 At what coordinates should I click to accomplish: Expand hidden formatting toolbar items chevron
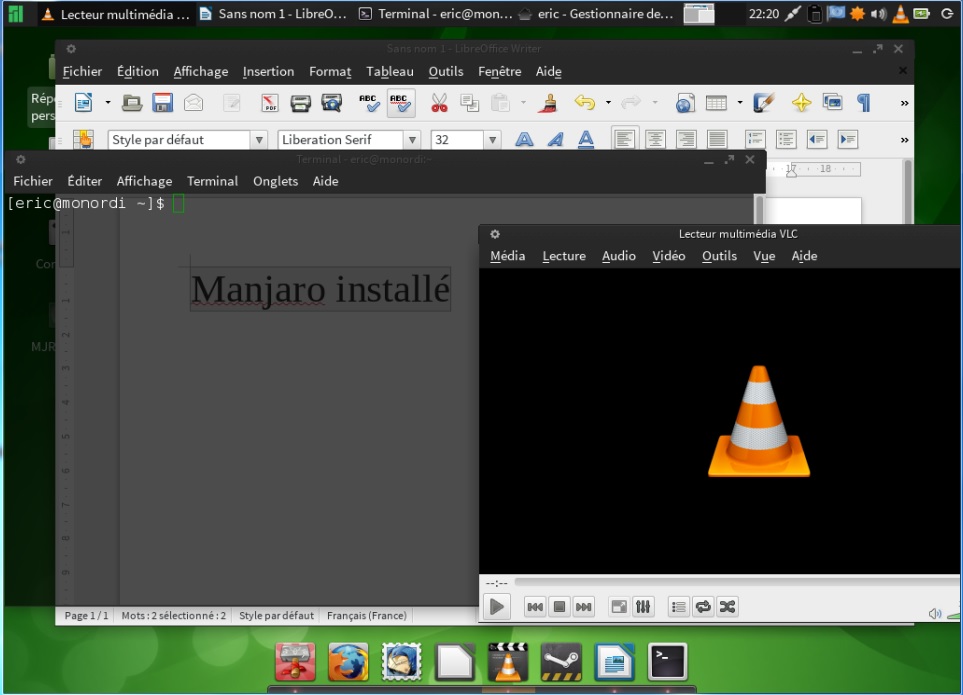904,140
